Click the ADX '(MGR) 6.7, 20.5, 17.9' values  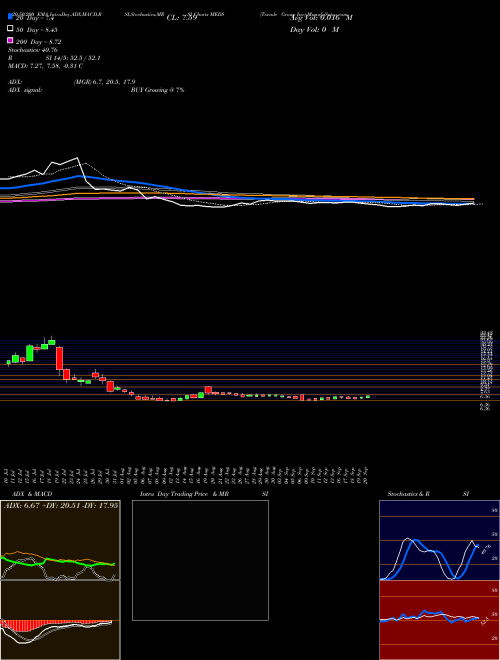coord(104,82)
